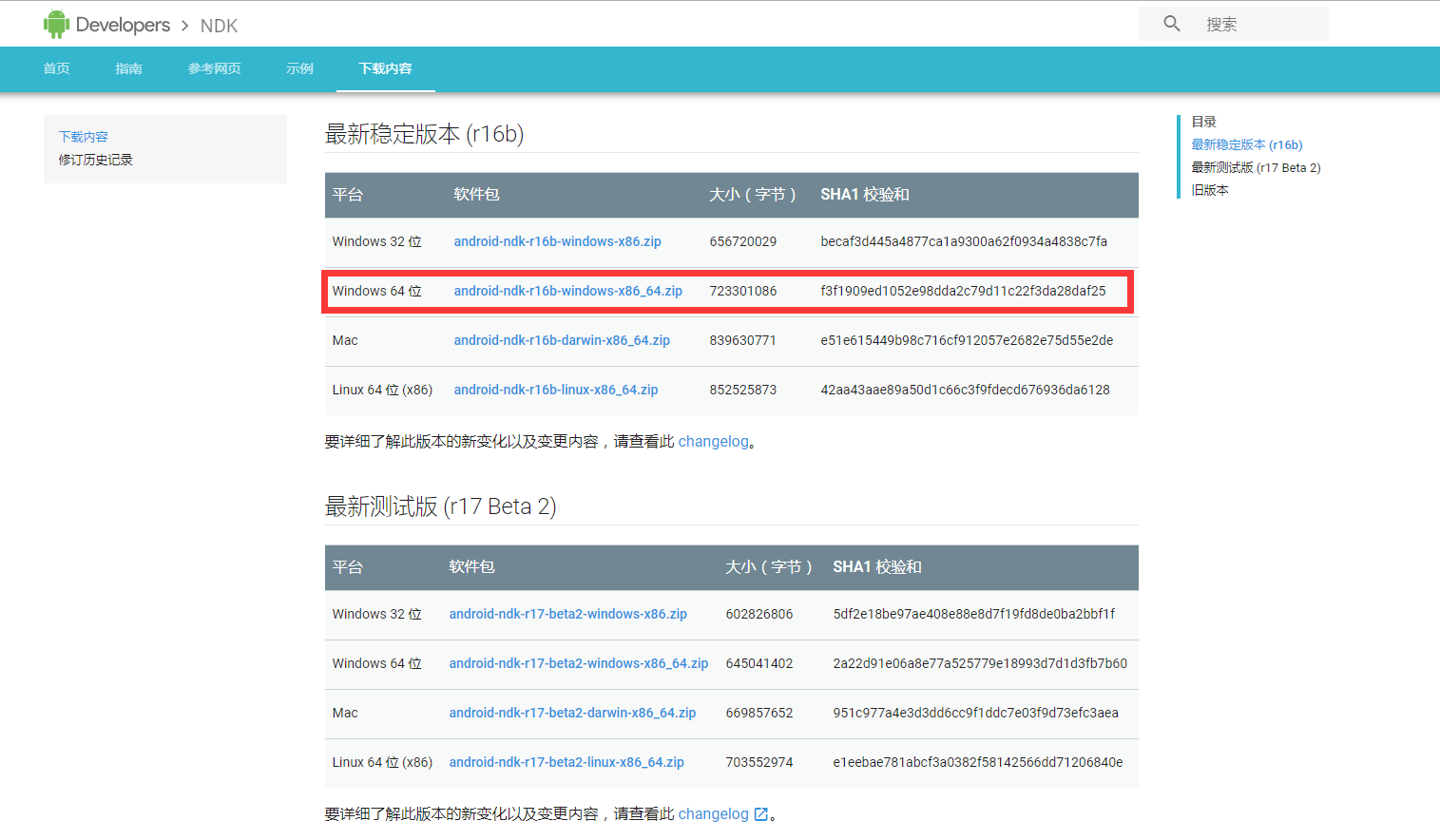Click SHA1 951c977a4e3d3dd6cc9f1ddc7e03f9d73efc3aea
This screenshot has width=1440, height=840.
[x=976, y=713]
